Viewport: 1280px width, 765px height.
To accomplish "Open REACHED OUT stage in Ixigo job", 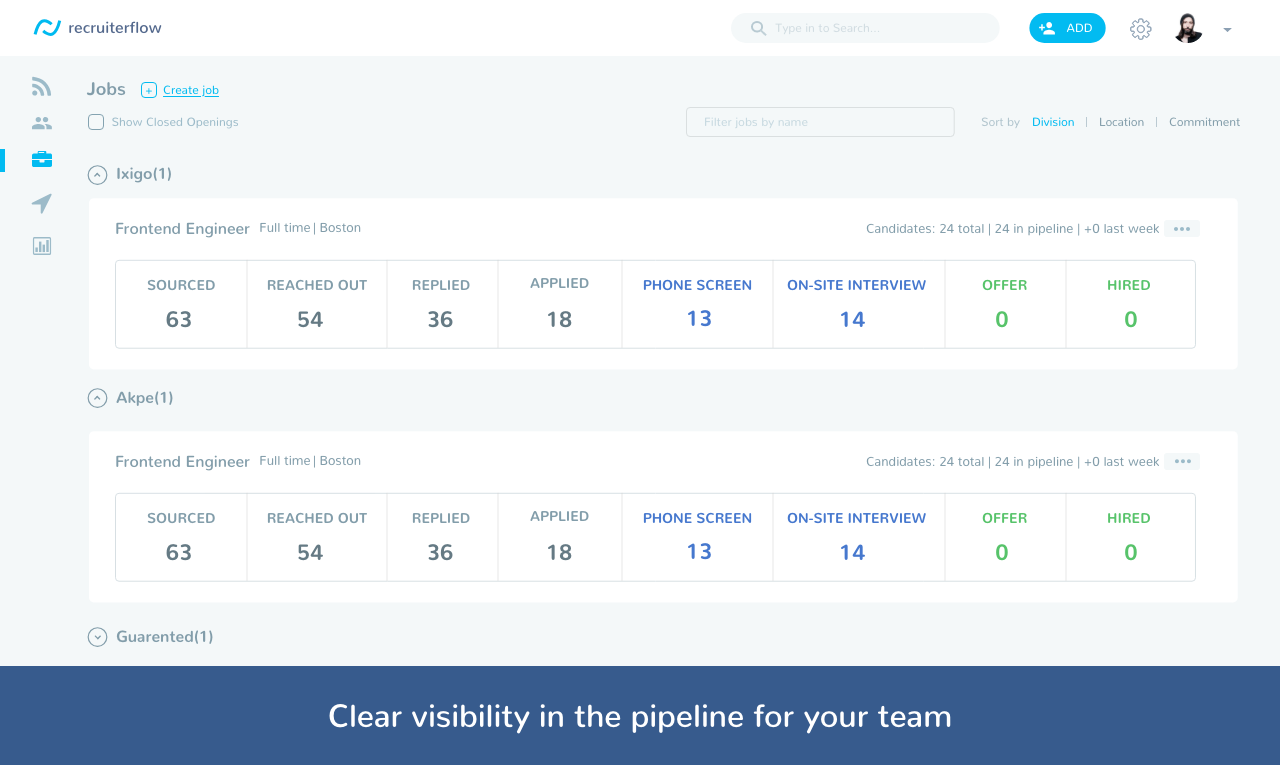I will coord(317,304).
